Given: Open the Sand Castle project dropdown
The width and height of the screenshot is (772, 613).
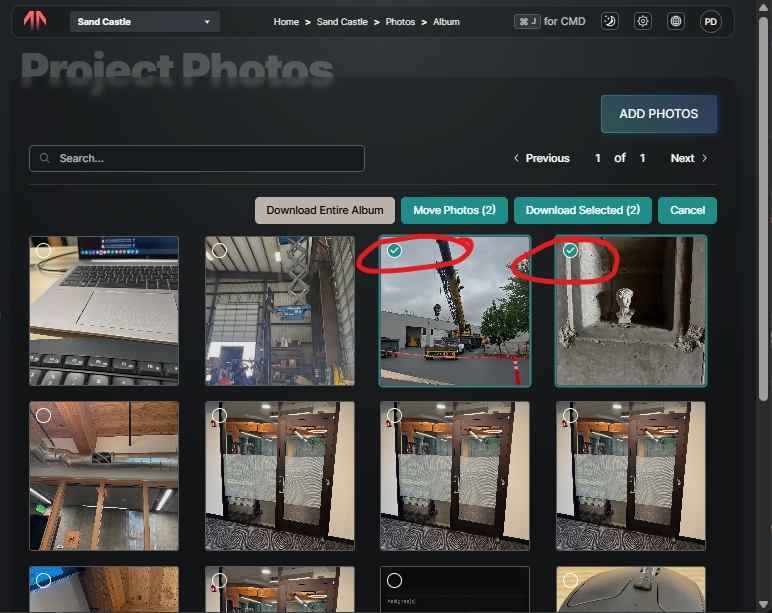Looking at the screenshot, I should point(145,22).
